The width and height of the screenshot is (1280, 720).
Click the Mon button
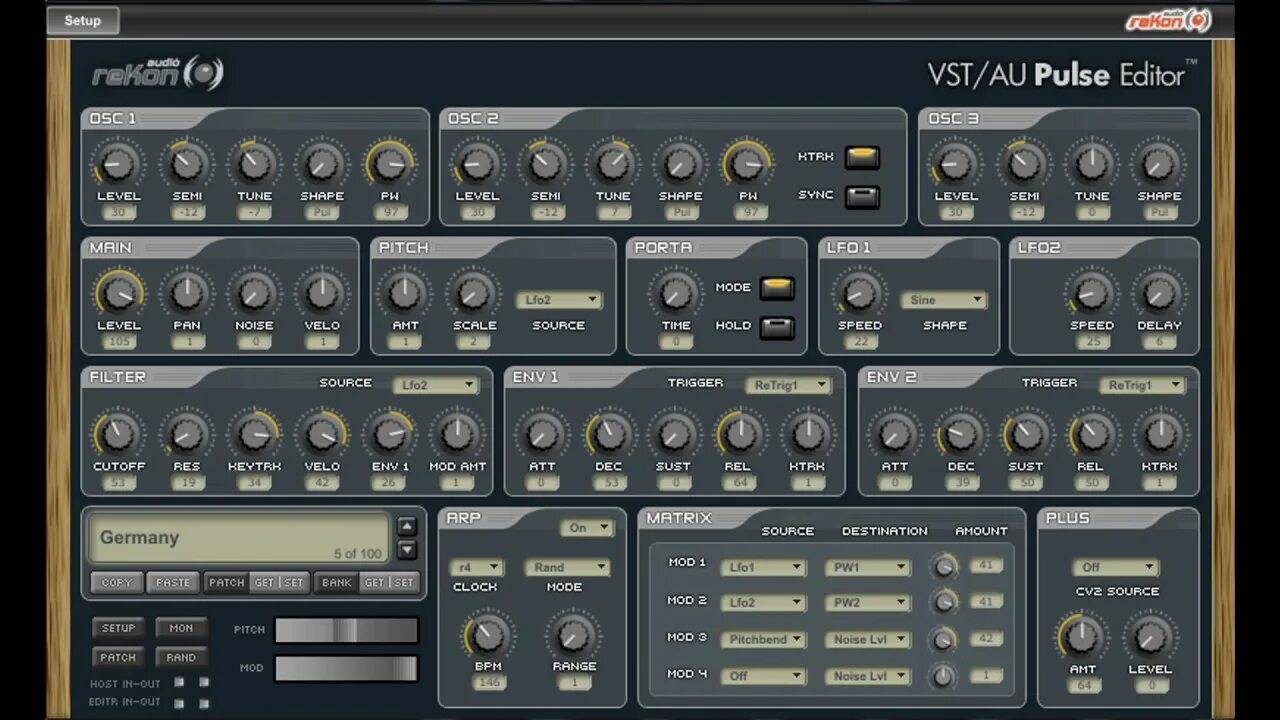pyautogui.click(x=181, y=628)
